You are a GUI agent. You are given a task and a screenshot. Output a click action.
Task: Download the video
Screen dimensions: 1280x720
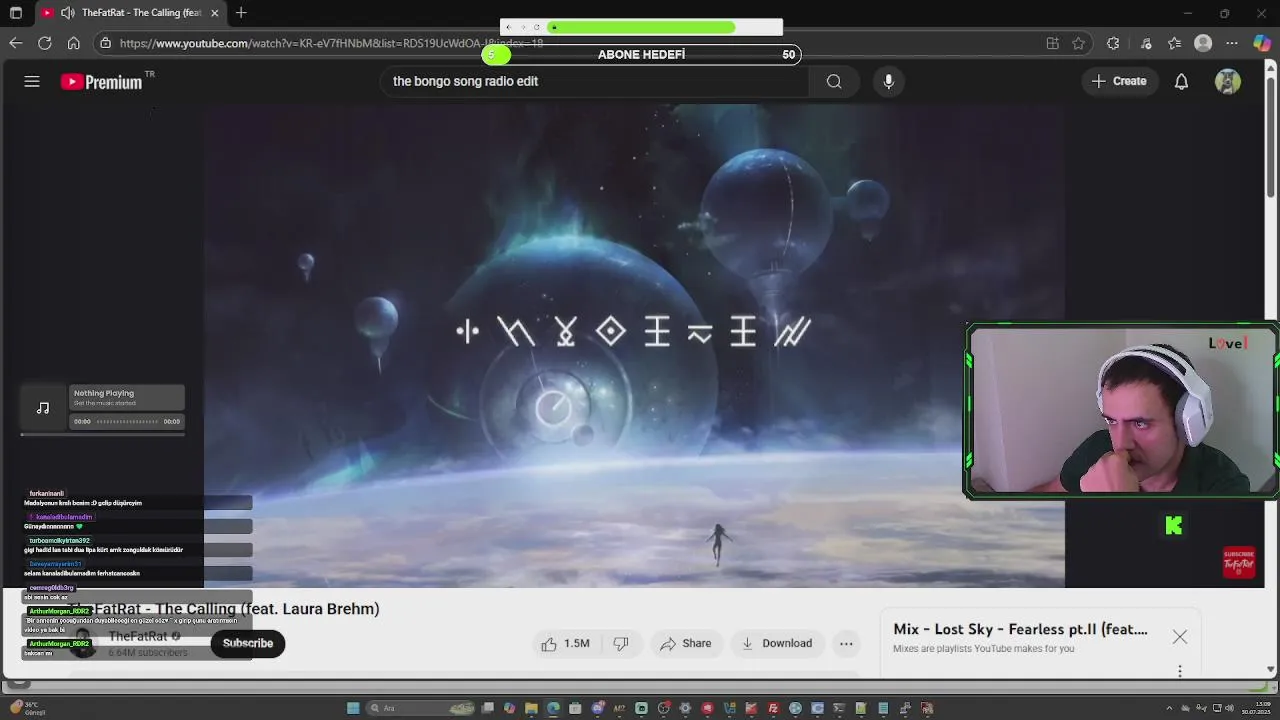pos(777,643)
